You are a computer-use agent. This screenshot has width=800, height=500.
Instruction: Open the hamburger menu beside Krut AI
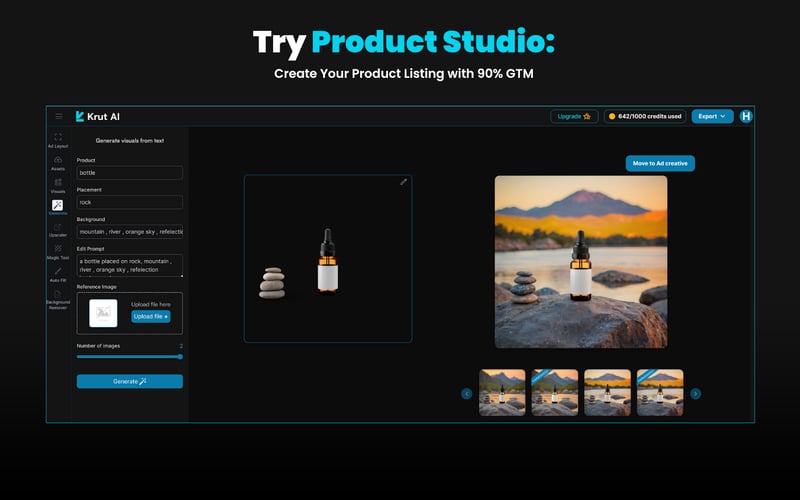(59, 116)
